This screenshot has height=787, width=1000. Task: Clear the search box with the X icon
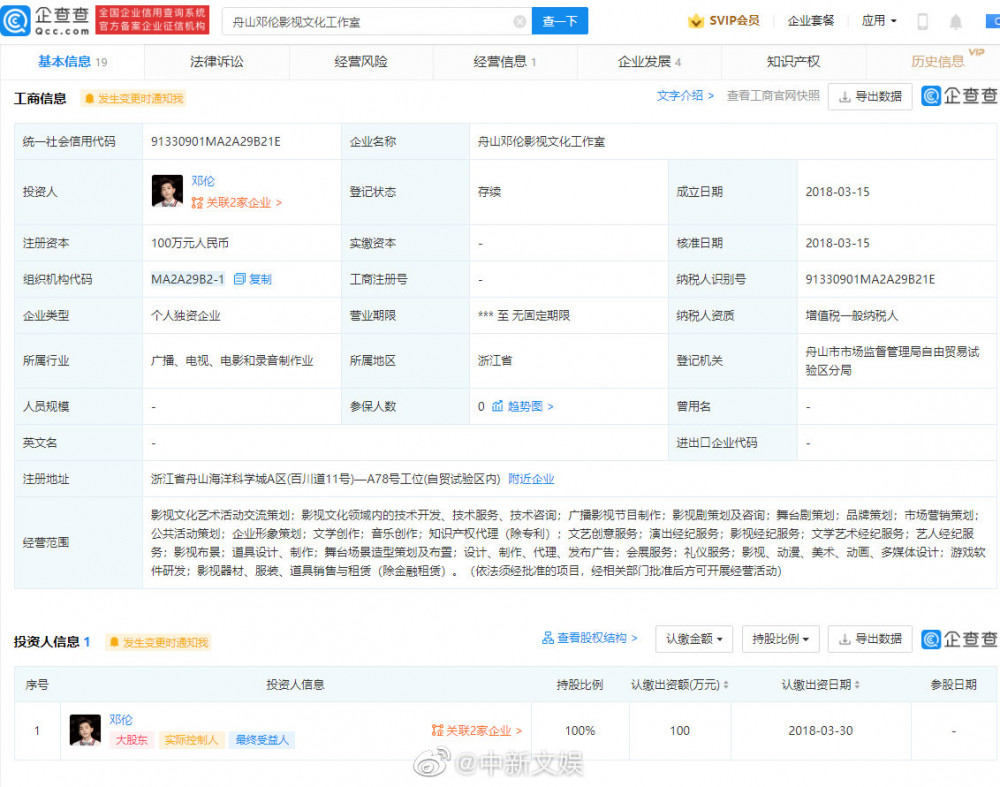pos(520,21)
